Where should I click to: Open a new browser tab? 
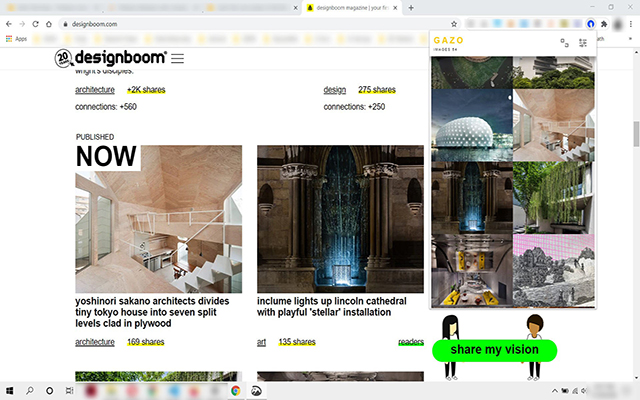pos(411,8)
